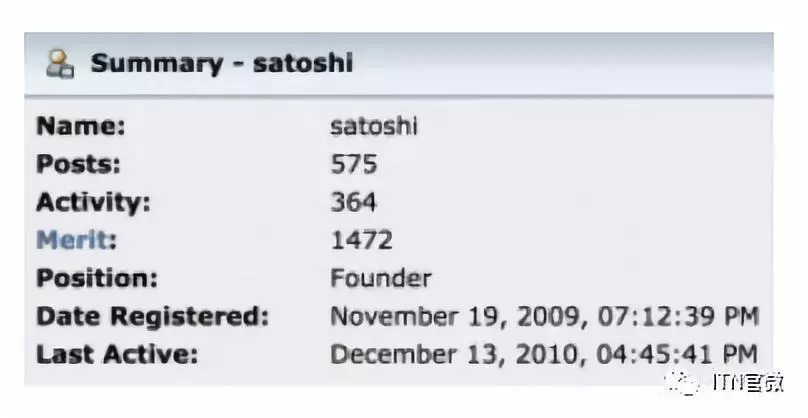Click the activity value 364
808x418 pixels.
(x=353, y=202)
